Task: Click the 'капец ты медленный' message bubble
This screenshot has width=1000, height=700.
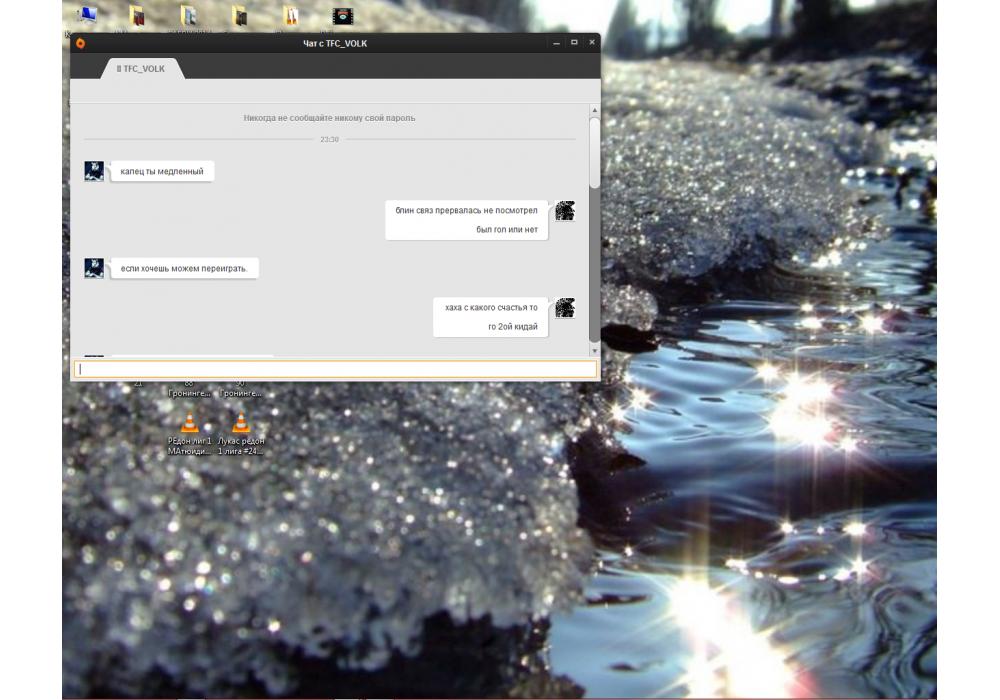Action: (162, 172)
